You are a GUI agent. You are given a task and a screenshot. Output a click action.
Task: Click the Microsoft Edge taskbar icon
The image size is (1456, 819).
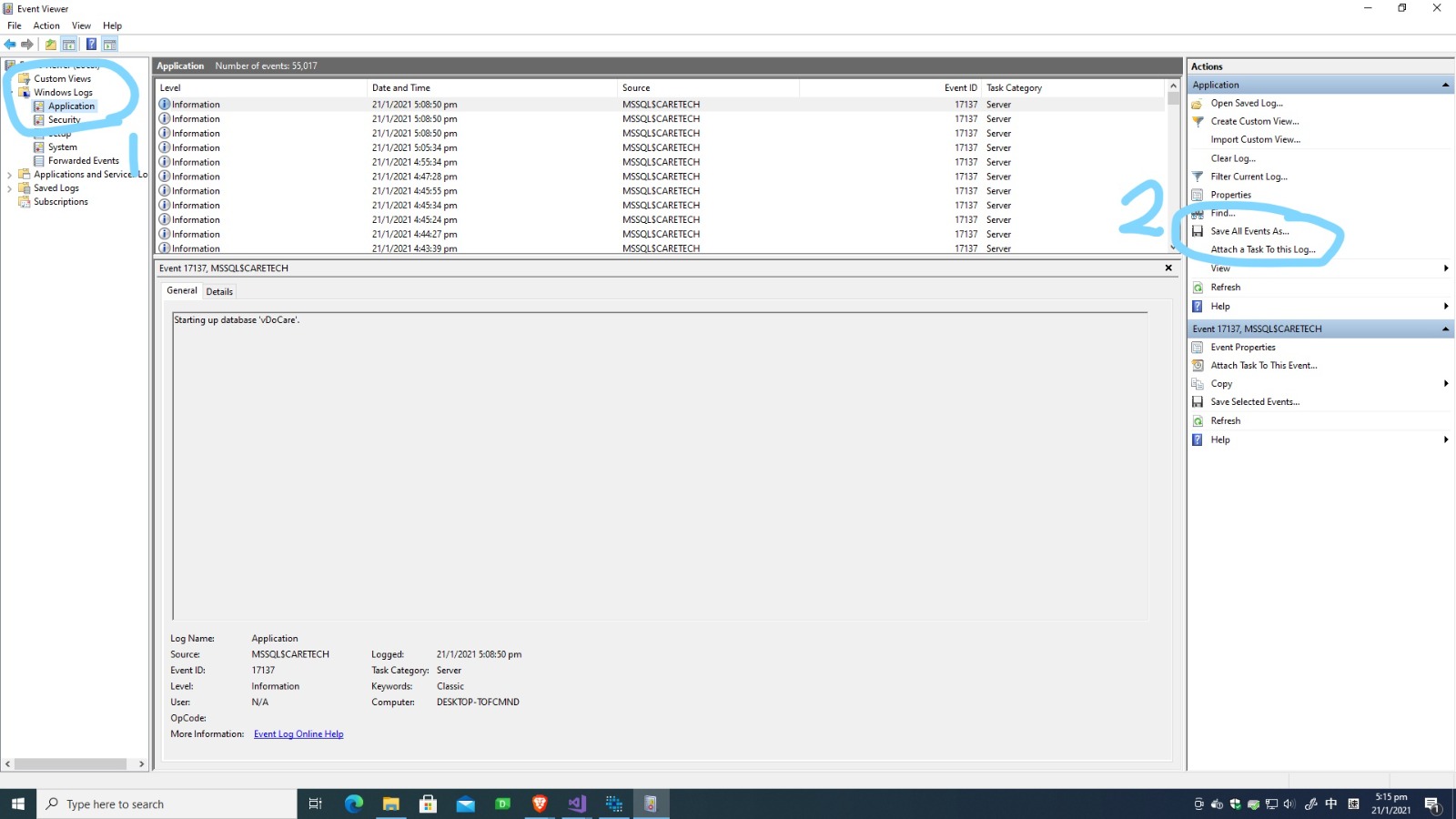coord(354,804)
